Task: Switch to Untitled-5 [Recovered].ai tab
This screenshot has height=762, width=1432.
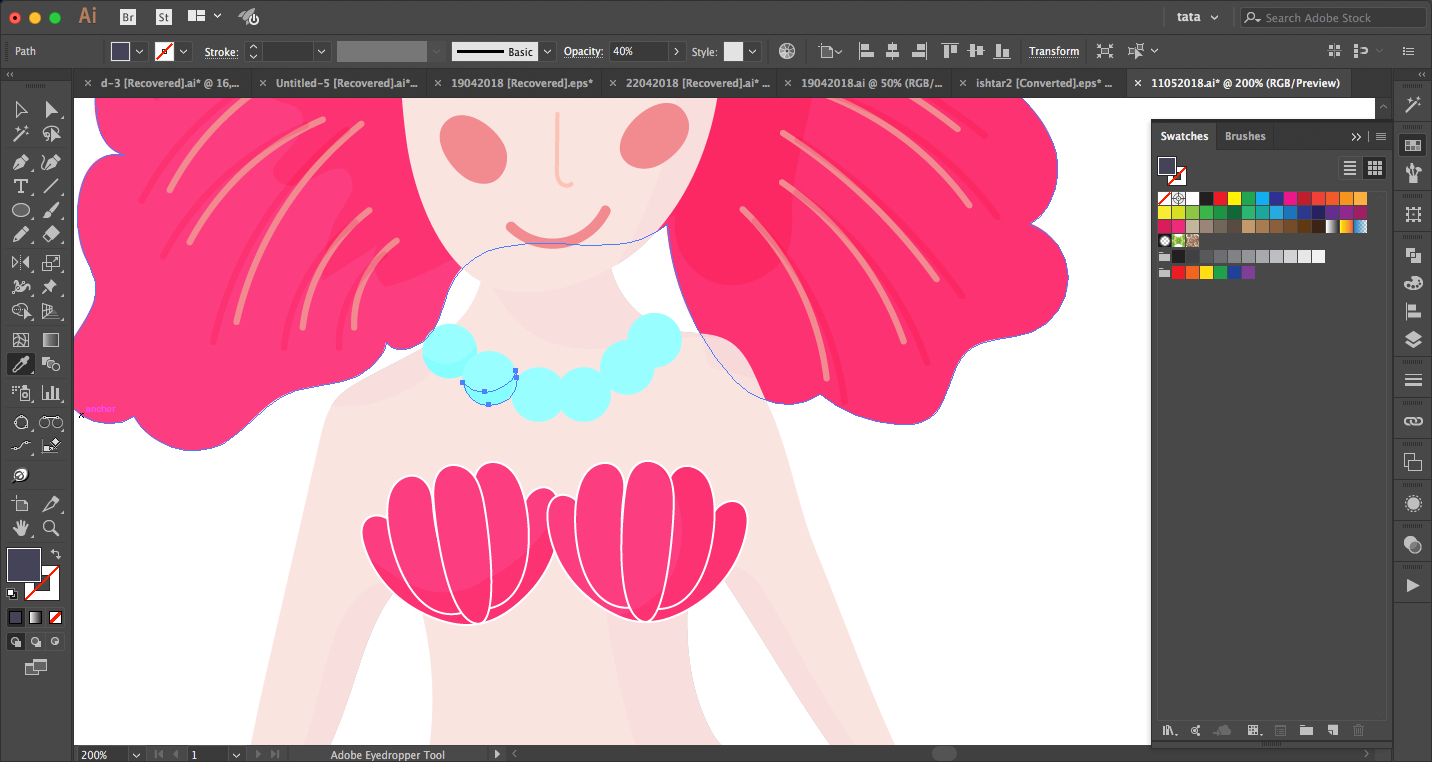Action: click(346, 83)
